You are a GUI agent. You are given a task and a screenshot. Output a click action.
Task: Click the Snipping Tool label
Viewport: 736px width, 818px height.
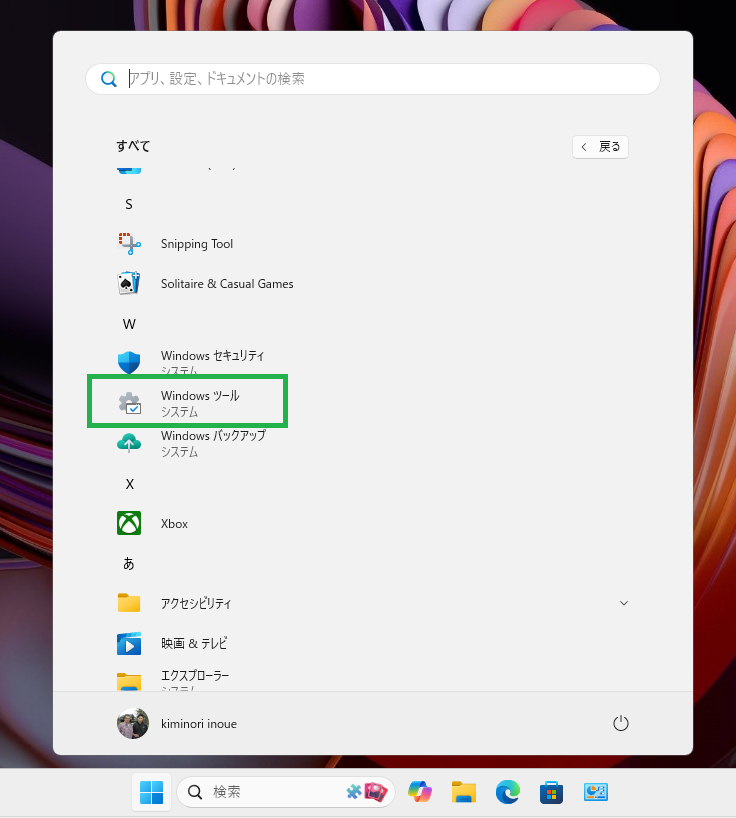click(197, 244)
